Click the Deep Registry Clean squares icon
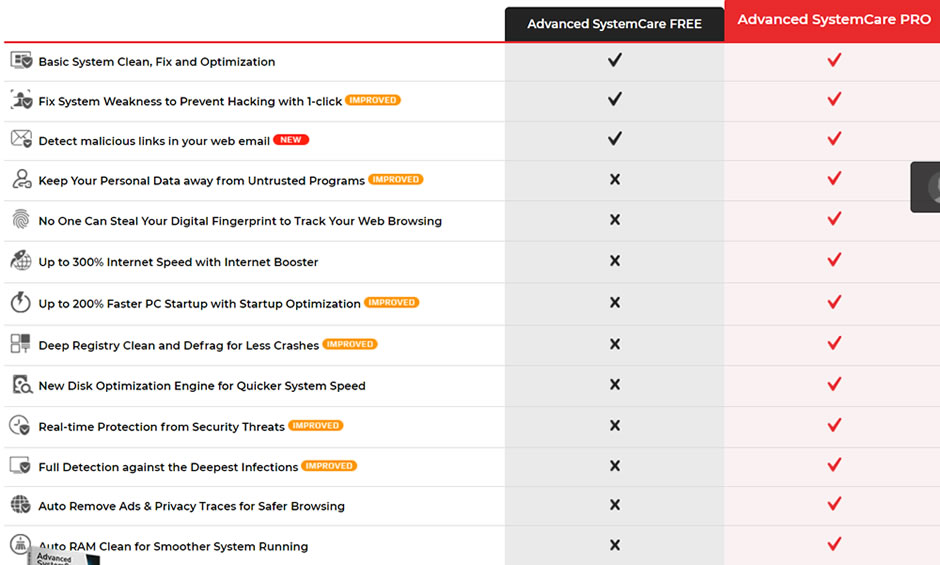 (20, 344)
